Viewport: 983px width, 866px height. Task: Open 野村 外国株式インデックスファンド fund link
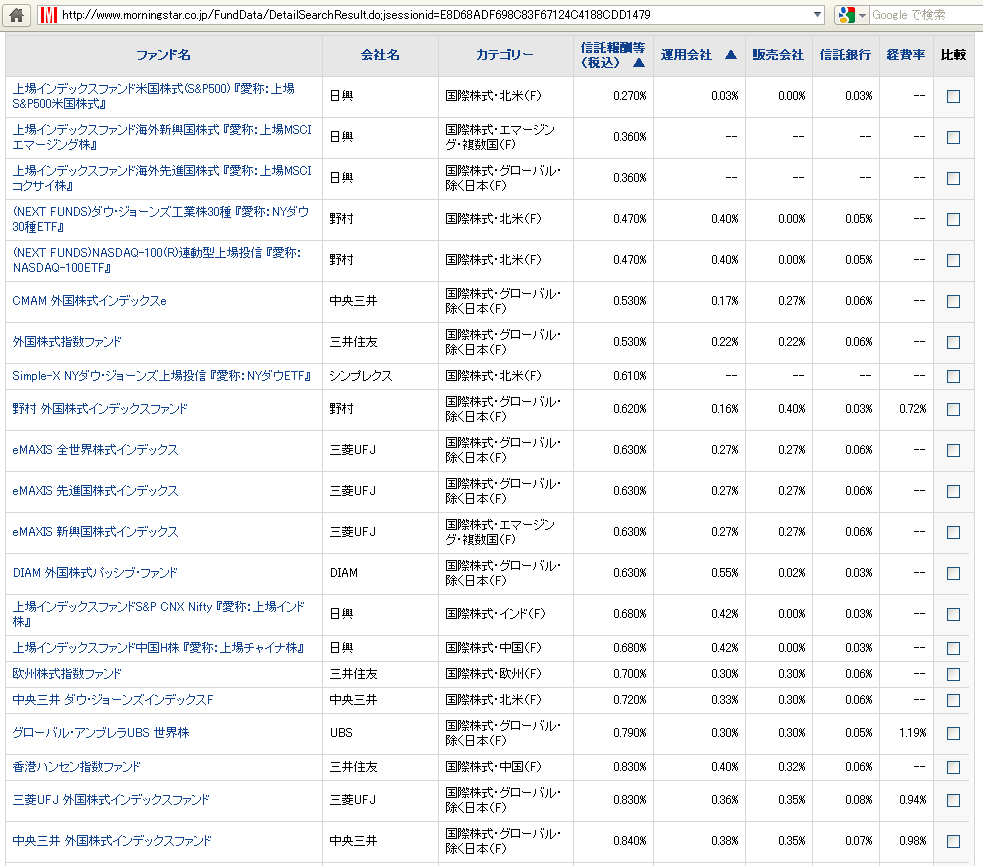pos(100,409)
